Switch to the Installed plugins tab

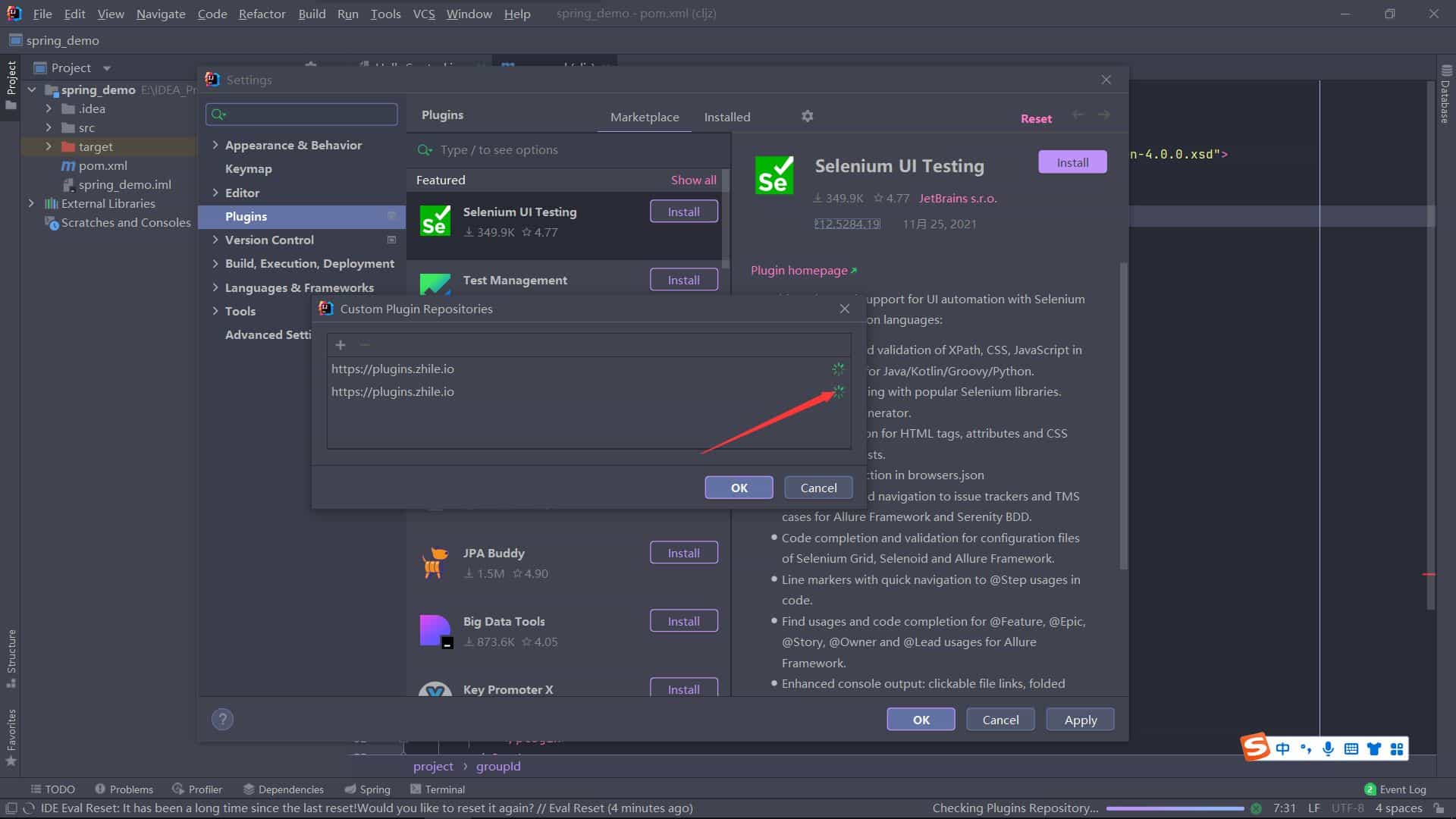coord(726,117)
